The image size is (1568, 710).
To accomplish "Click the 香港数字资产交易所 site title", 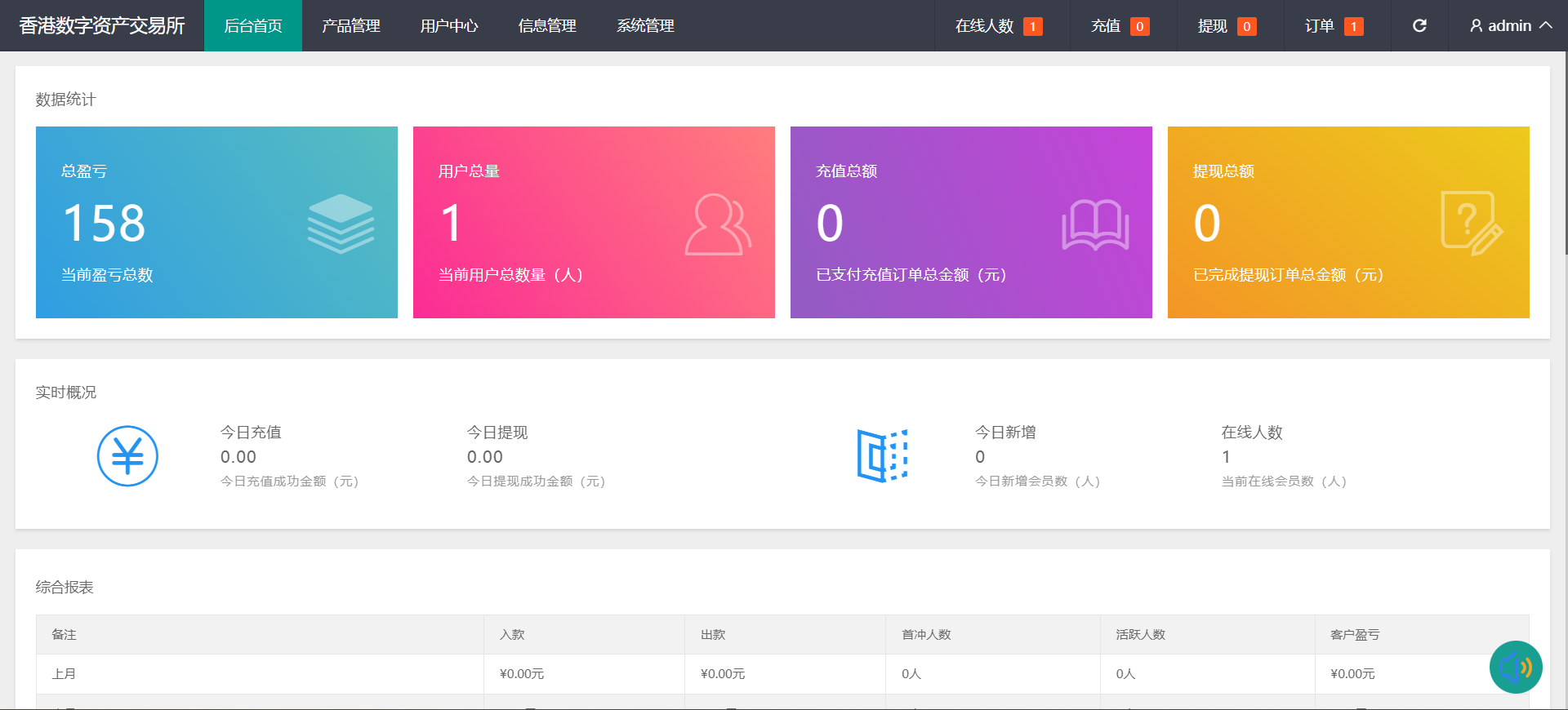I will [x=102, y=26].
